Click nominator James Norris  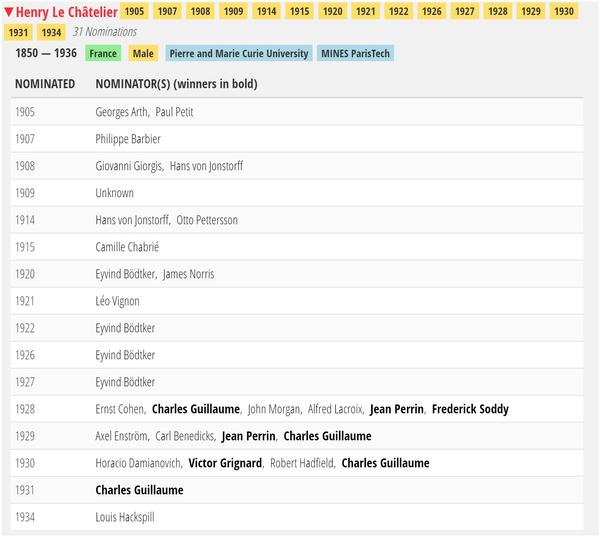point(188,274)
